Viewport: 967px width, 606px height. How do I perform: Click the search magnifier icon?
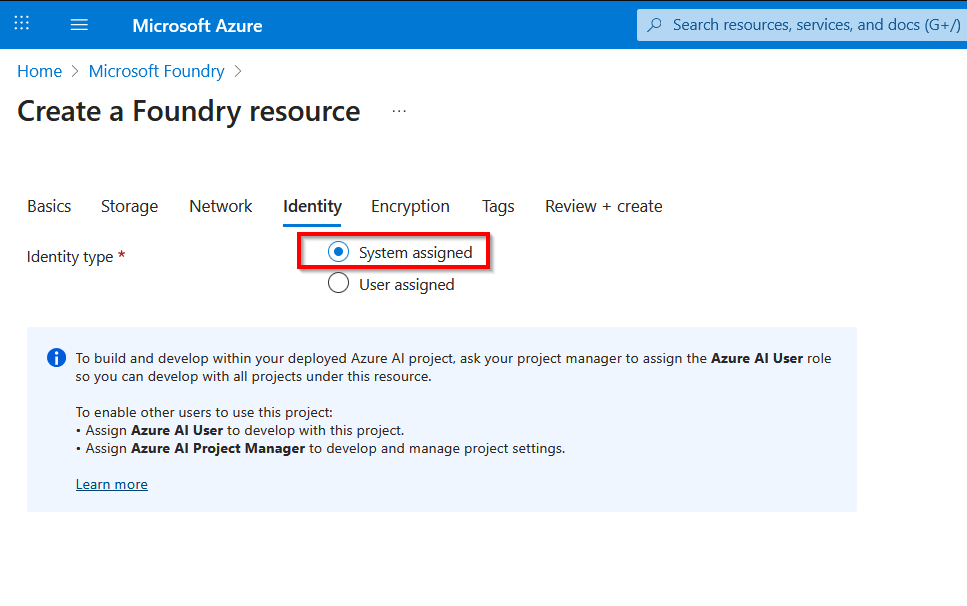coord(655,25)
